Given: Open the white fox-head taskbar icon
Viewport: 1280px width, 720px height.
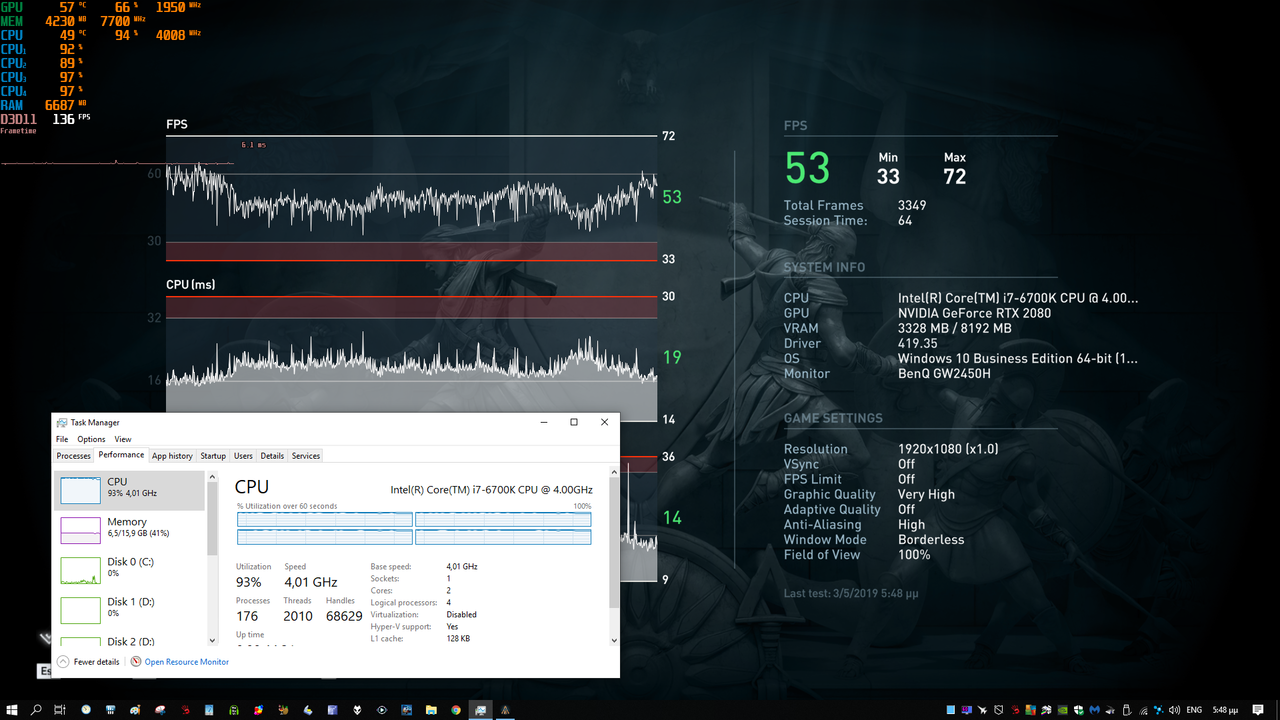Looking at the screenshot, I should (x=357, y=710).
